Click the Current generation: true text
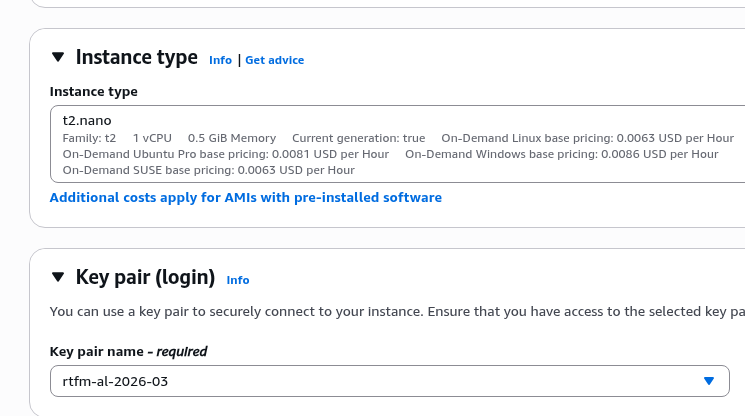745x416 pixels. point(358,138)
